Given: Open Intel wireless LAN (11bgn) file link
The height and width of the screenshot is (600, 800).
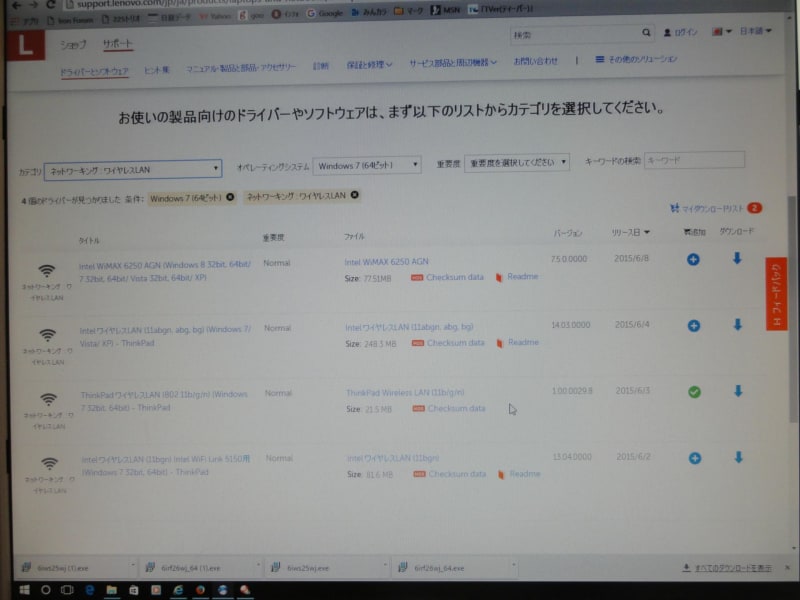Looking at the screenshot, I should click(x=393, y=458).
